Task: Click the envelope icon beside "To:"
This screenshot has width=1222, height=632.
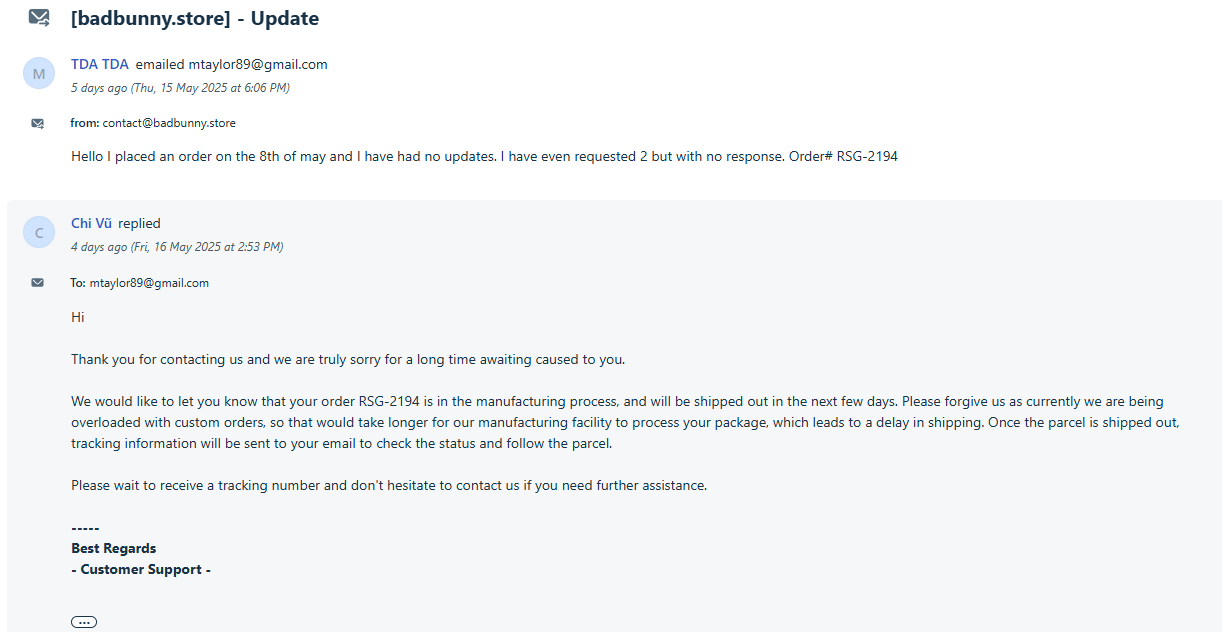Action: [x=37, y=283]
